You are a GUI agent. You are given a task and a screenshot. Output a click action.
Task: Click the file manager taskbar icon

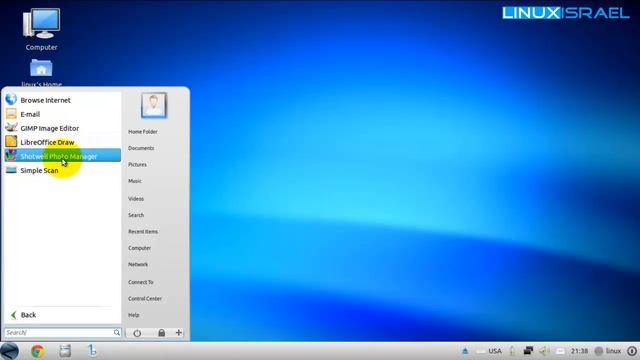click(65, 351)
